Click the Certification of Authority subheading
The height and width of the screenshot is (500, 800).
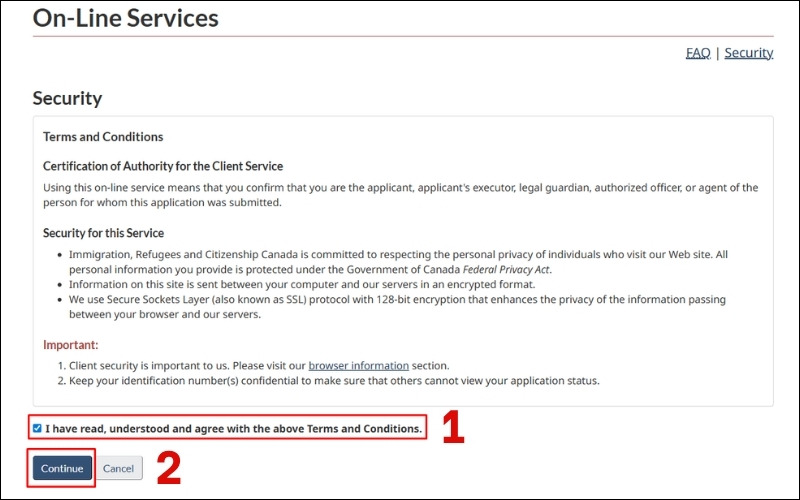click(x=163, y=166)
